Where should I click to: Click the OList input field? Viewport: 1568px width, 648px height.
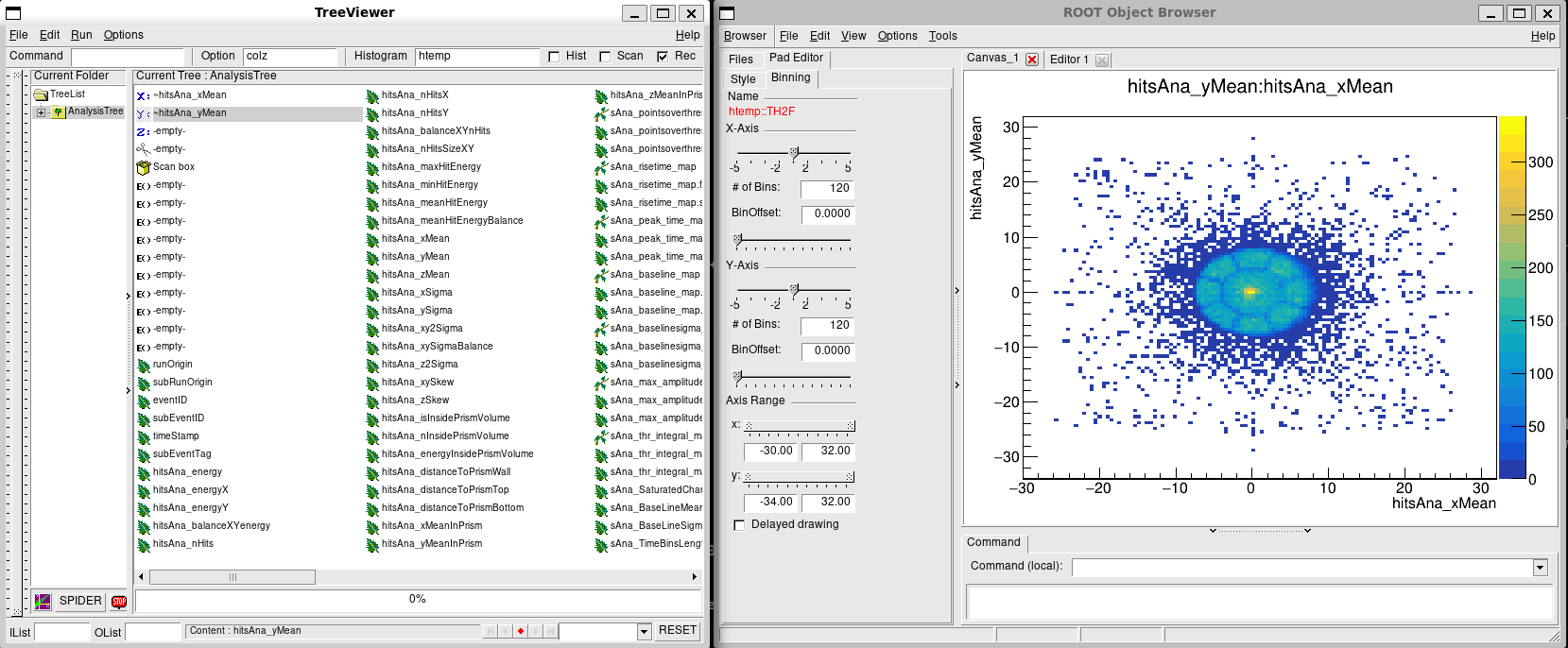tap(153, 632)
